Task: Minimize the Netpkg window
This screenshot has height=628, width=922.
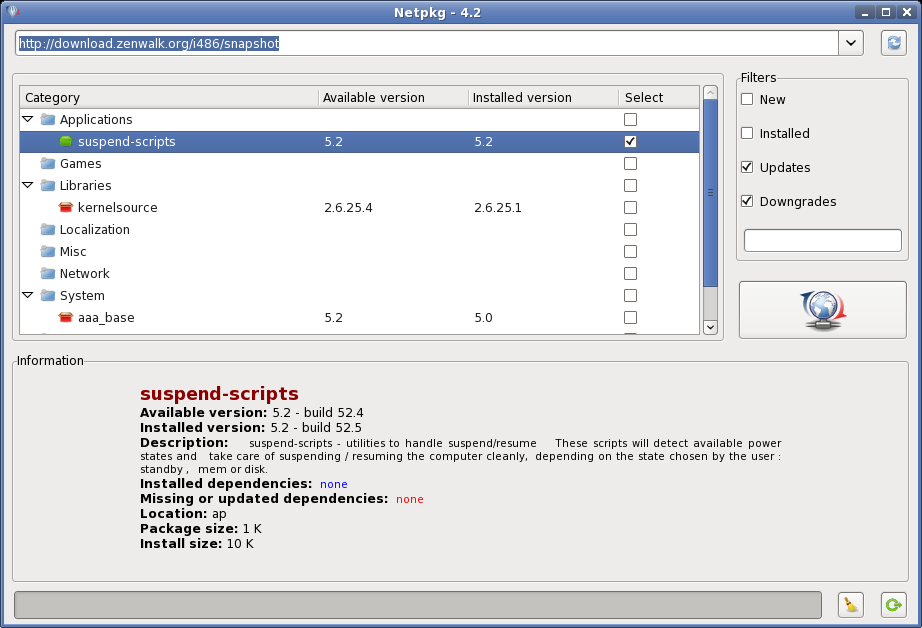Action: click(864, 12)
